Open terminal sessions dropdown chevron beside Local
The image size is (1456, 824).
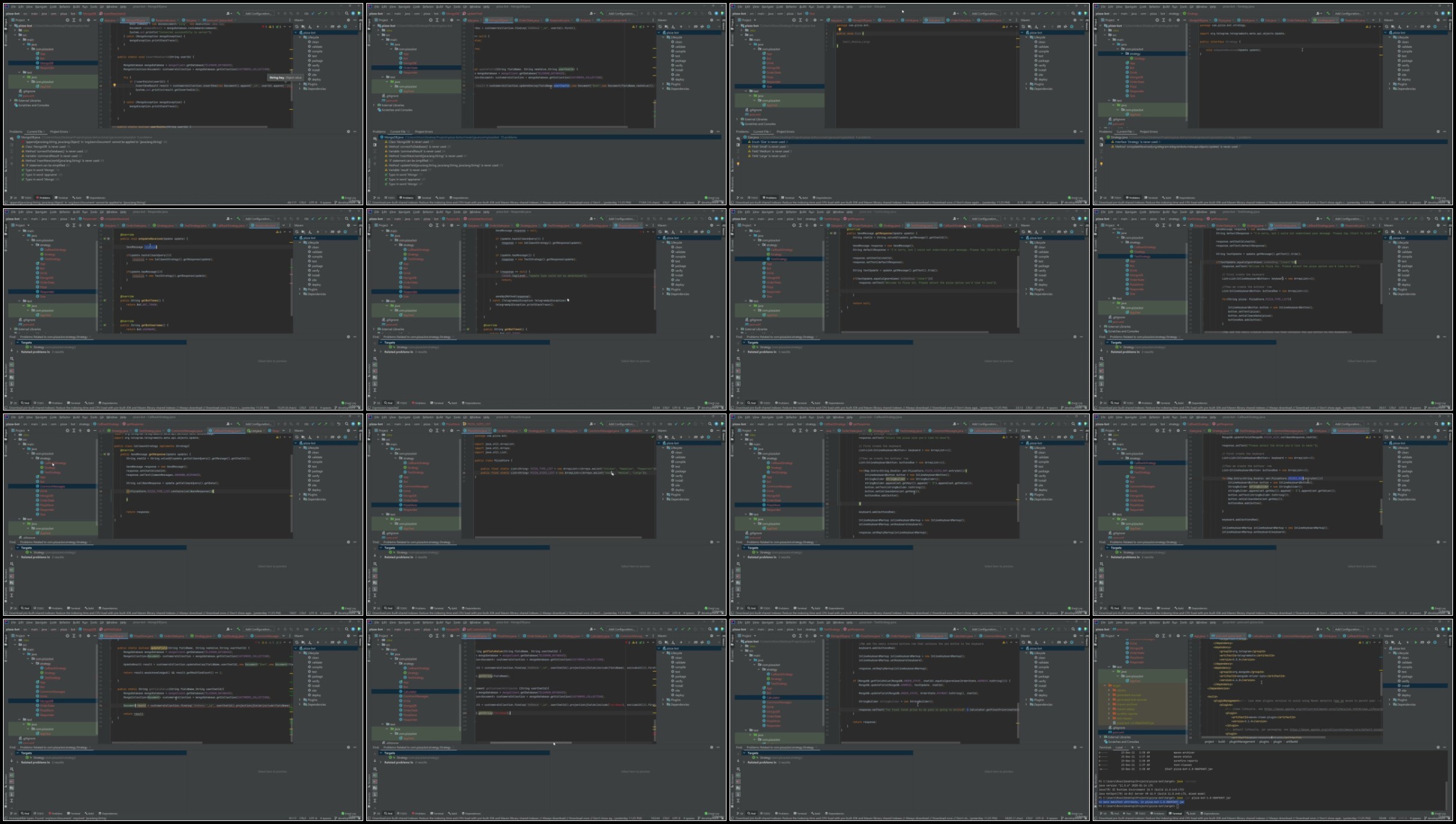click(1139, 747)
